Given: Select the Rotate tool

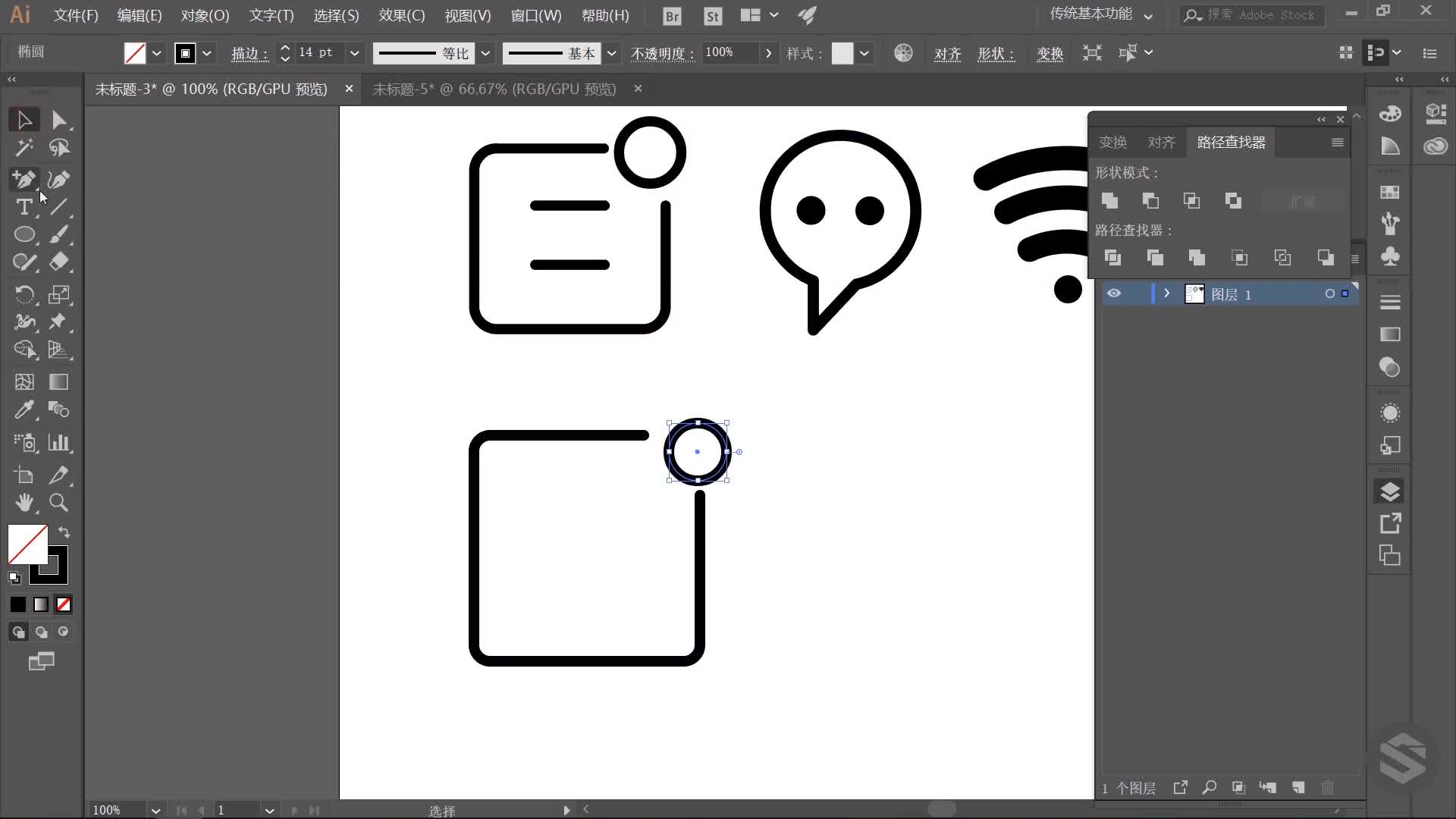Looking at the screenshot, I should (24, 294).
